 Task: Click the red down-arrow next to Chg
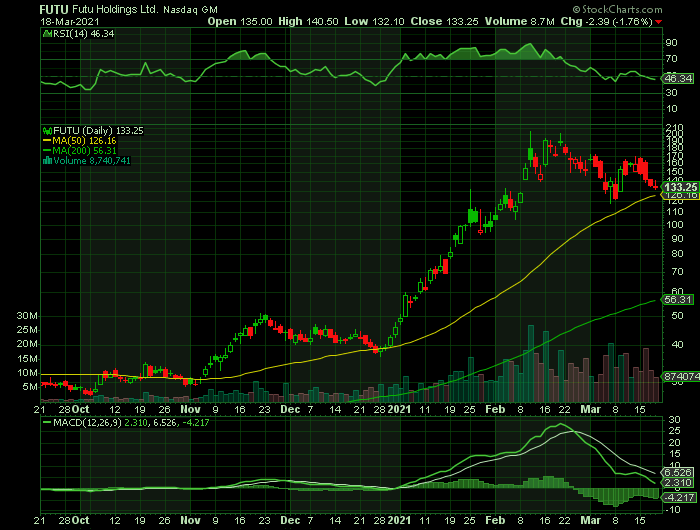click(x=659, y=22)
